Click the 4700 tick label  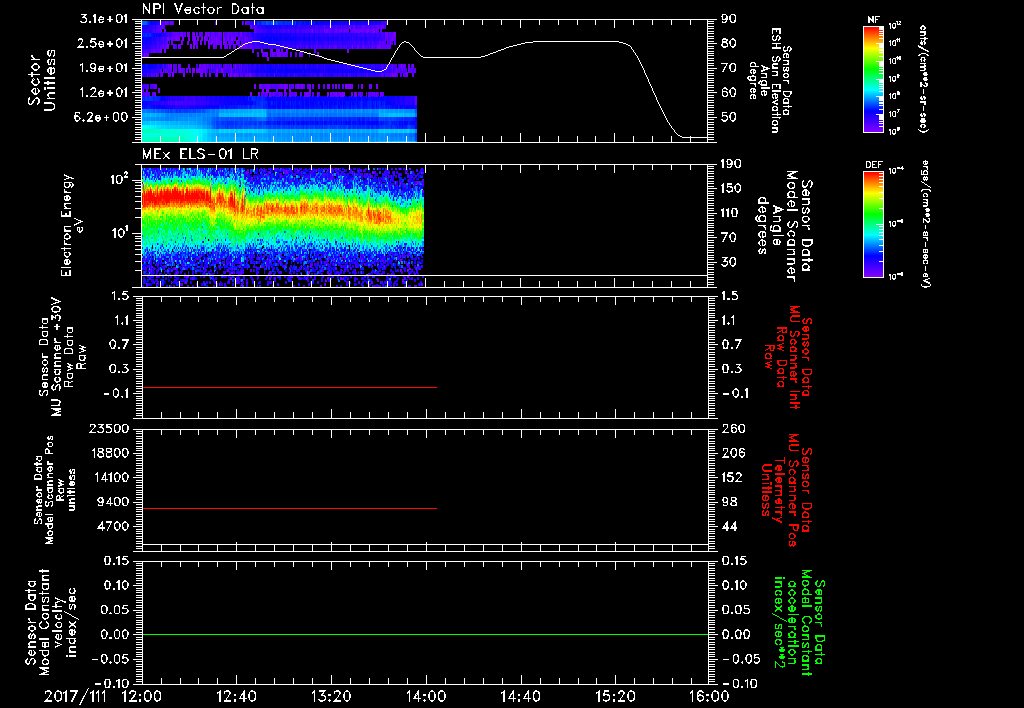click(113, 526)
